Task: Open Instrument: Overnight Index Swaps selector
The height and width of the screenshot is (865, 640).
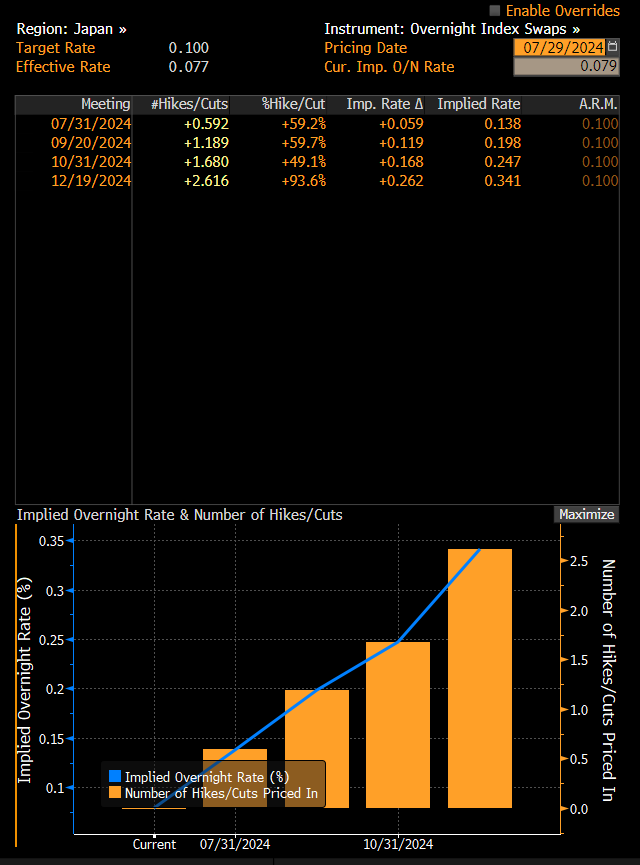Action: [452, 29]
